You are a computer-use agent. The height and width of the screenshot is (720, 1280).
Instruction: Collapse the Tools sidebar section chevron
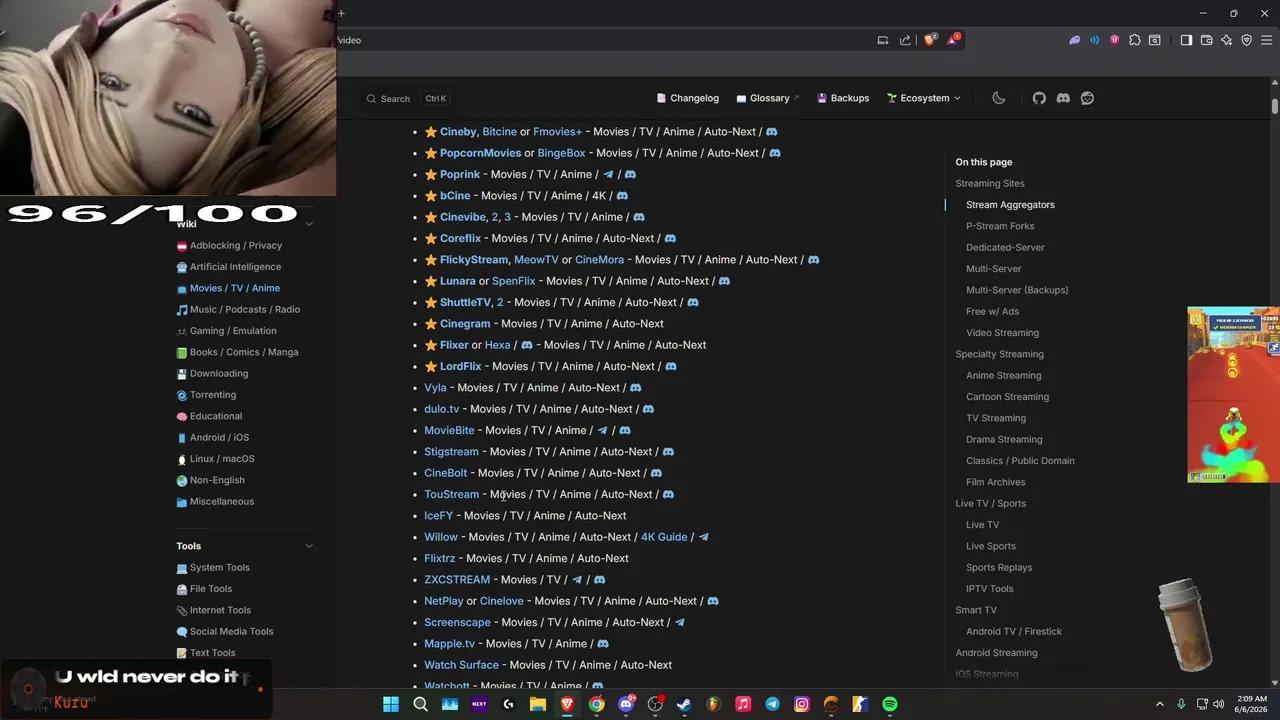[309, 546]
